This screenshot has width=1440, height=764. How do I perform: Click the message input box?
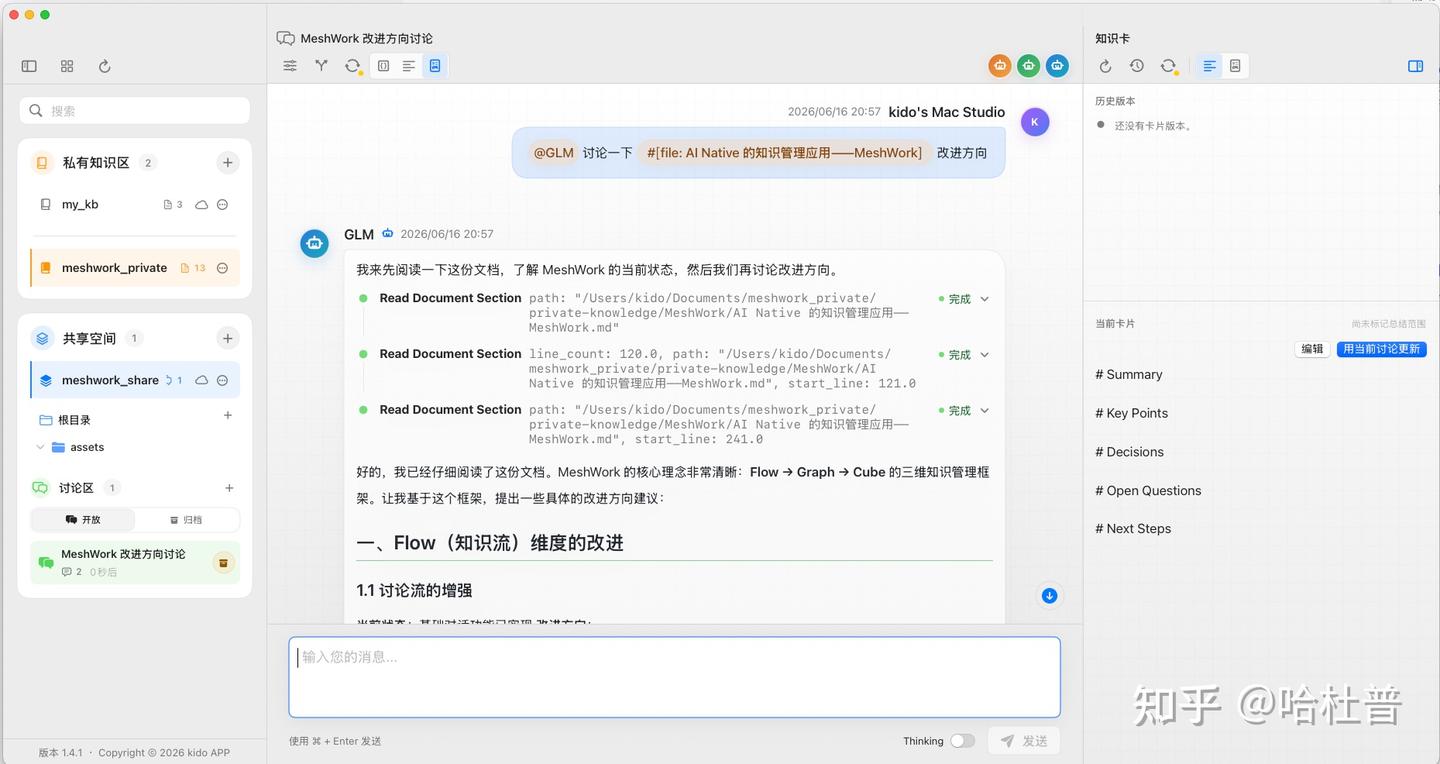pyautogui.click(x=674, y=677)
